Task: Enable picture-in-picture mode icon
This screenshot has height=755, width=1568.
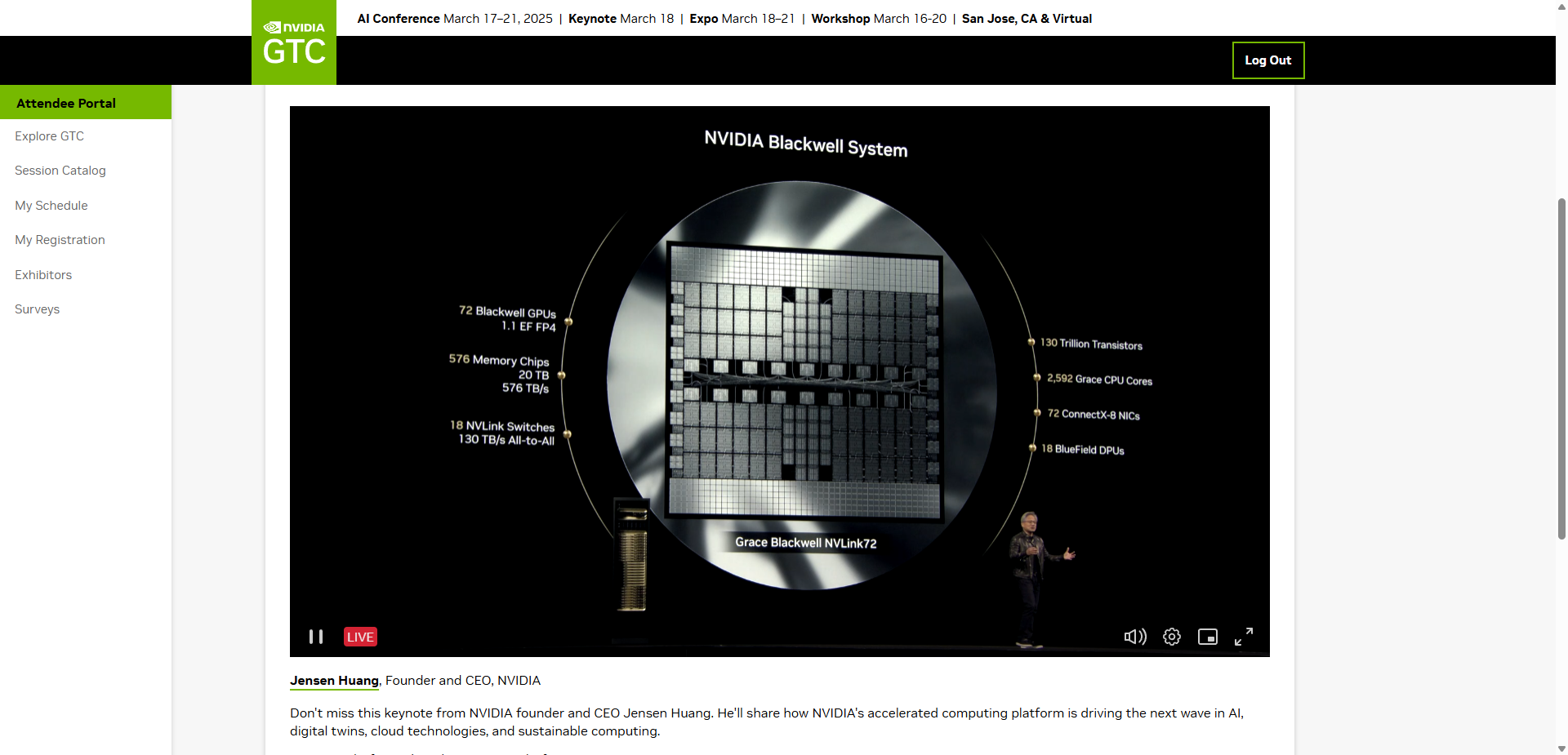Action: 1208,637
